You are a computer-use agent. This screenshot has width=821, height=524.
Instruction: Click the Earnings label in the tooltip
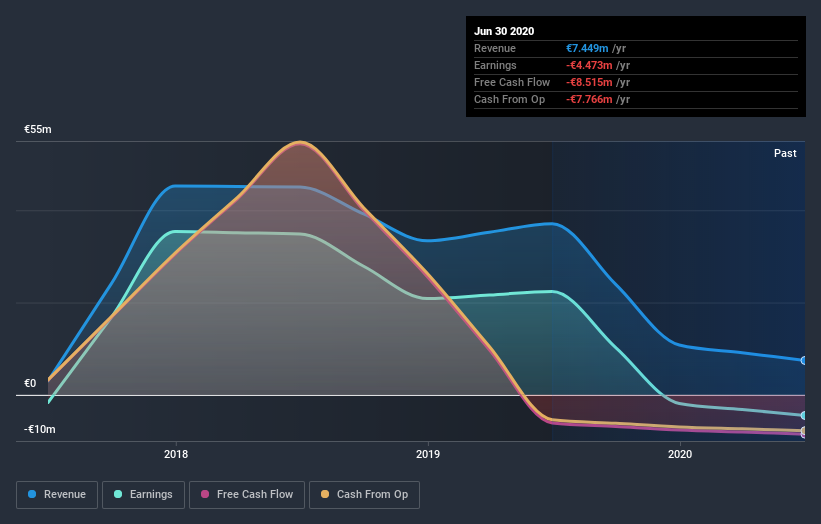pyautogui.click(x=495, y=65)
